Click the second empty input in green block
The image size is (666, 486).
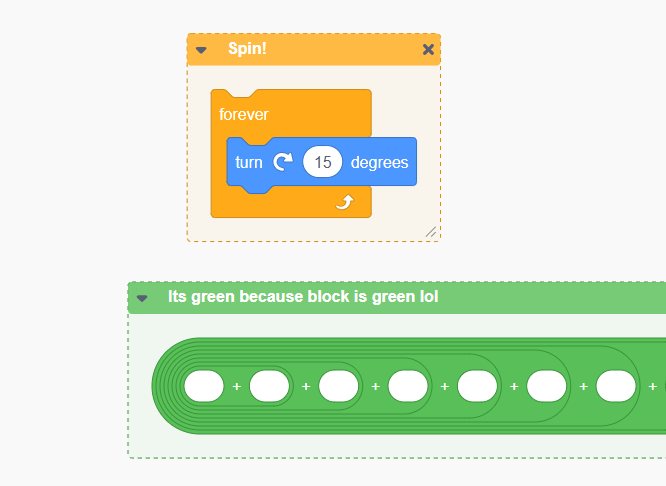point(270,386)
